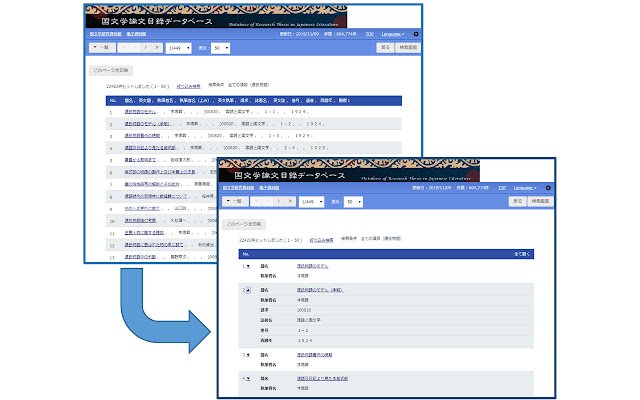This screenshot has width=640, height=400.
Task: Open row 3 title link in back window
Action: tap(142, 136)
